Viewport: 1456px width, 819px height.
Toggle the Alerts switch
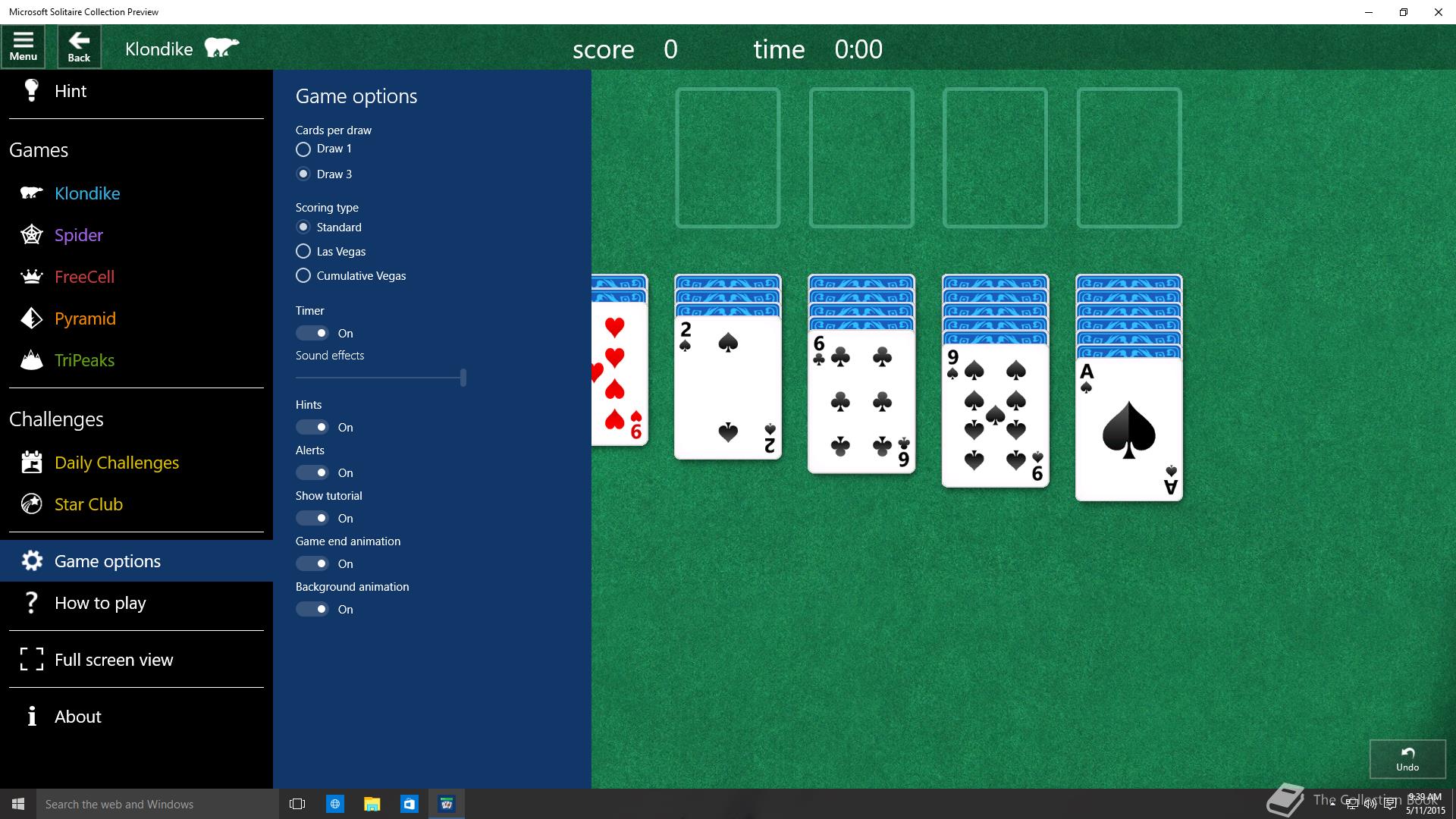pos(312,472)
